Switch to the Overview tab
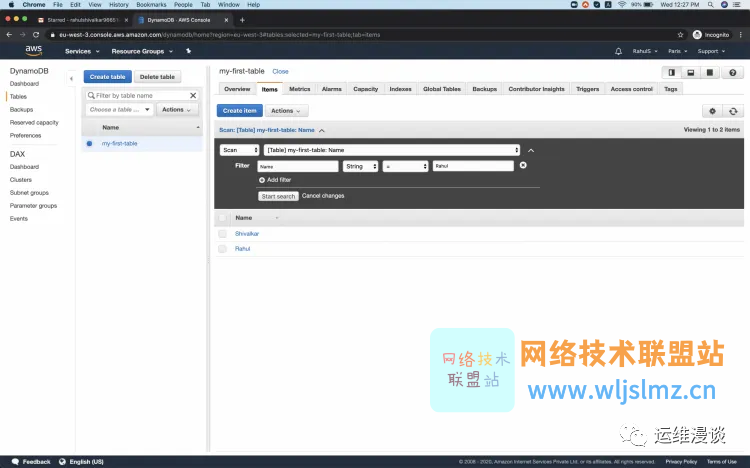 pos(237,89)
